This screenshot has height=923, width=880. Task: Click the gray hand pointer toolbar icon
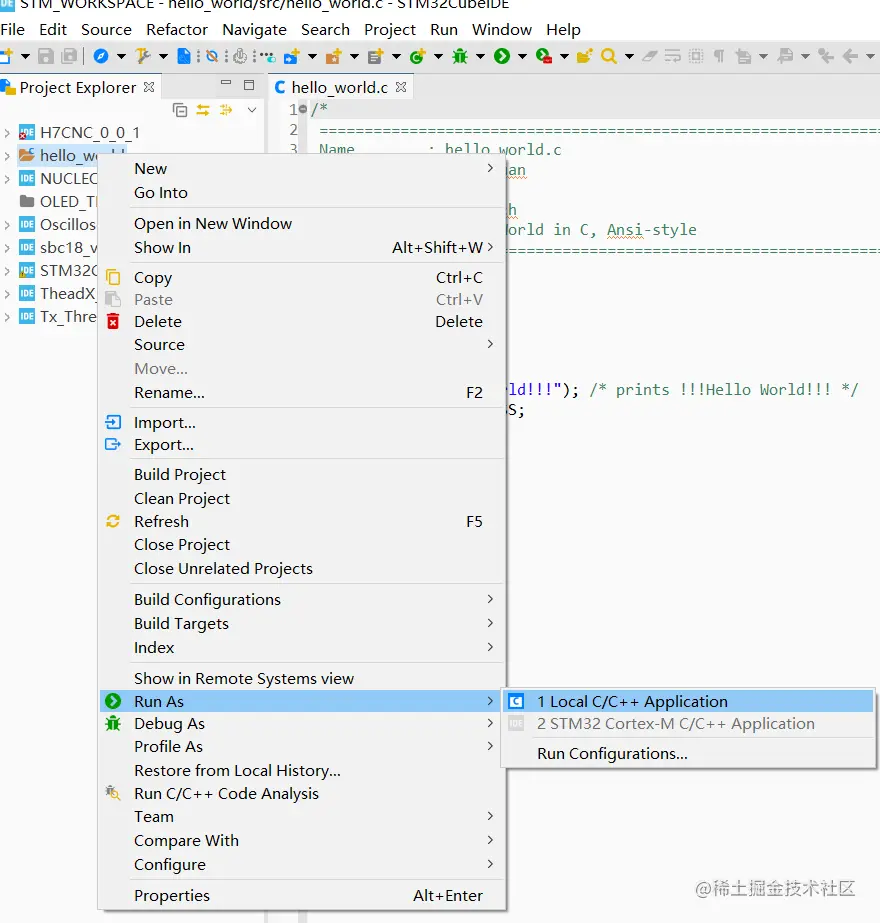coord(240,57)
